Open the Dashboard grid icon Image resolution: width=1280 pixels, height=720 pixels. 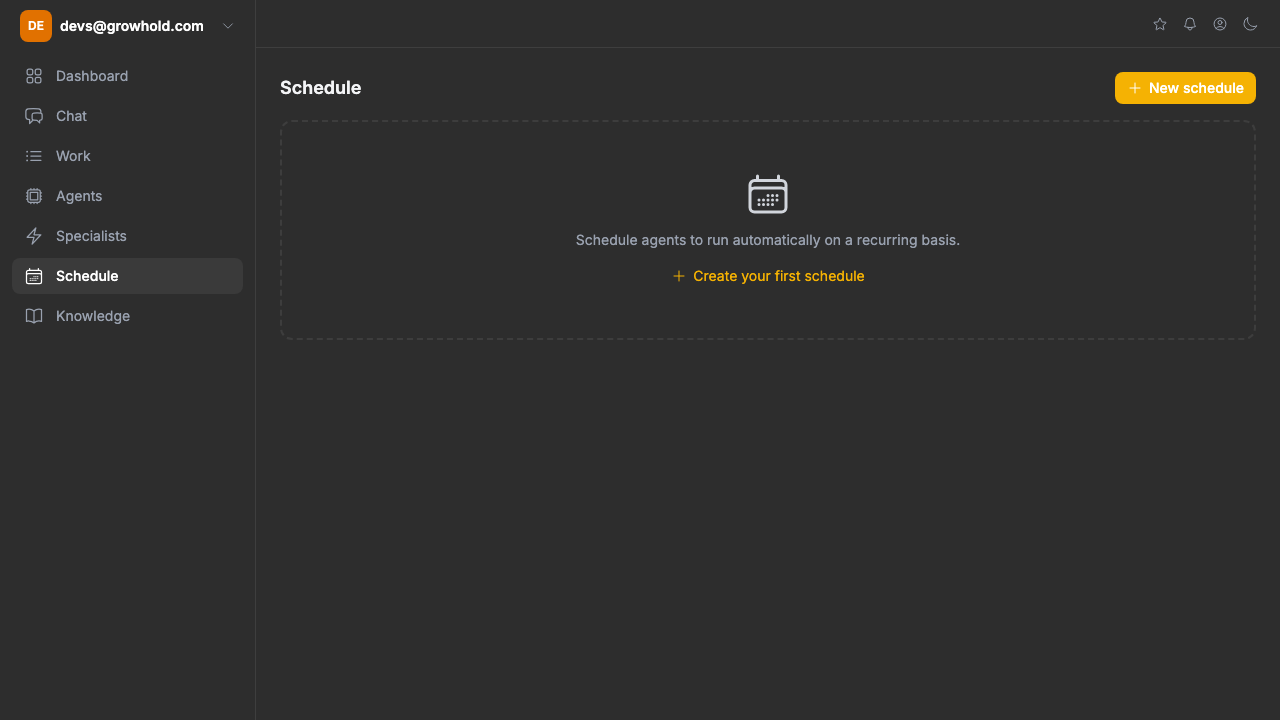pos(34,76)
